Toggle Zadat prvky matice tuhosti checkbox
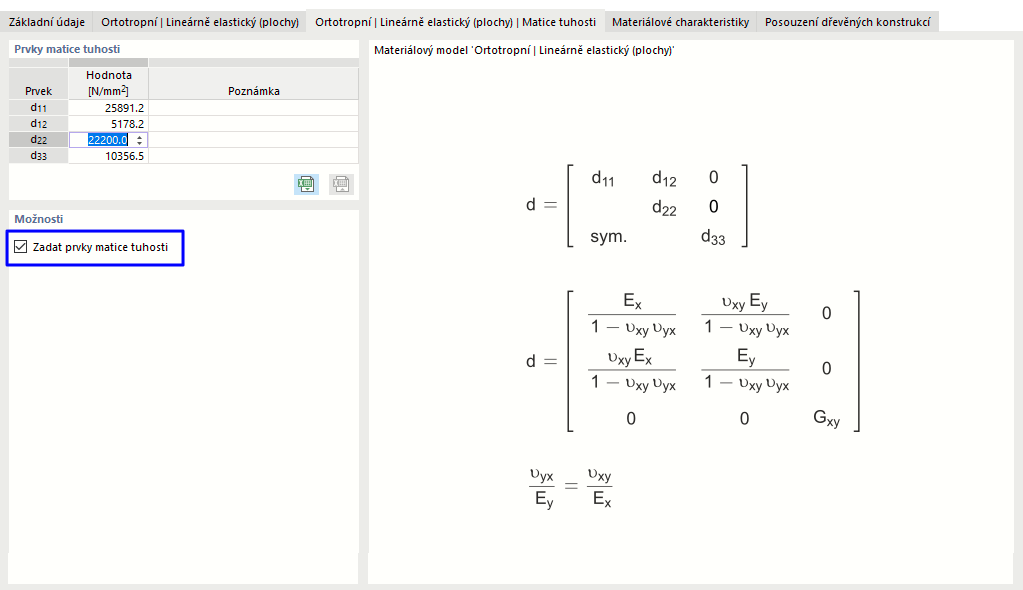Screen dimensions: 1023x590 tap(21, 247)
